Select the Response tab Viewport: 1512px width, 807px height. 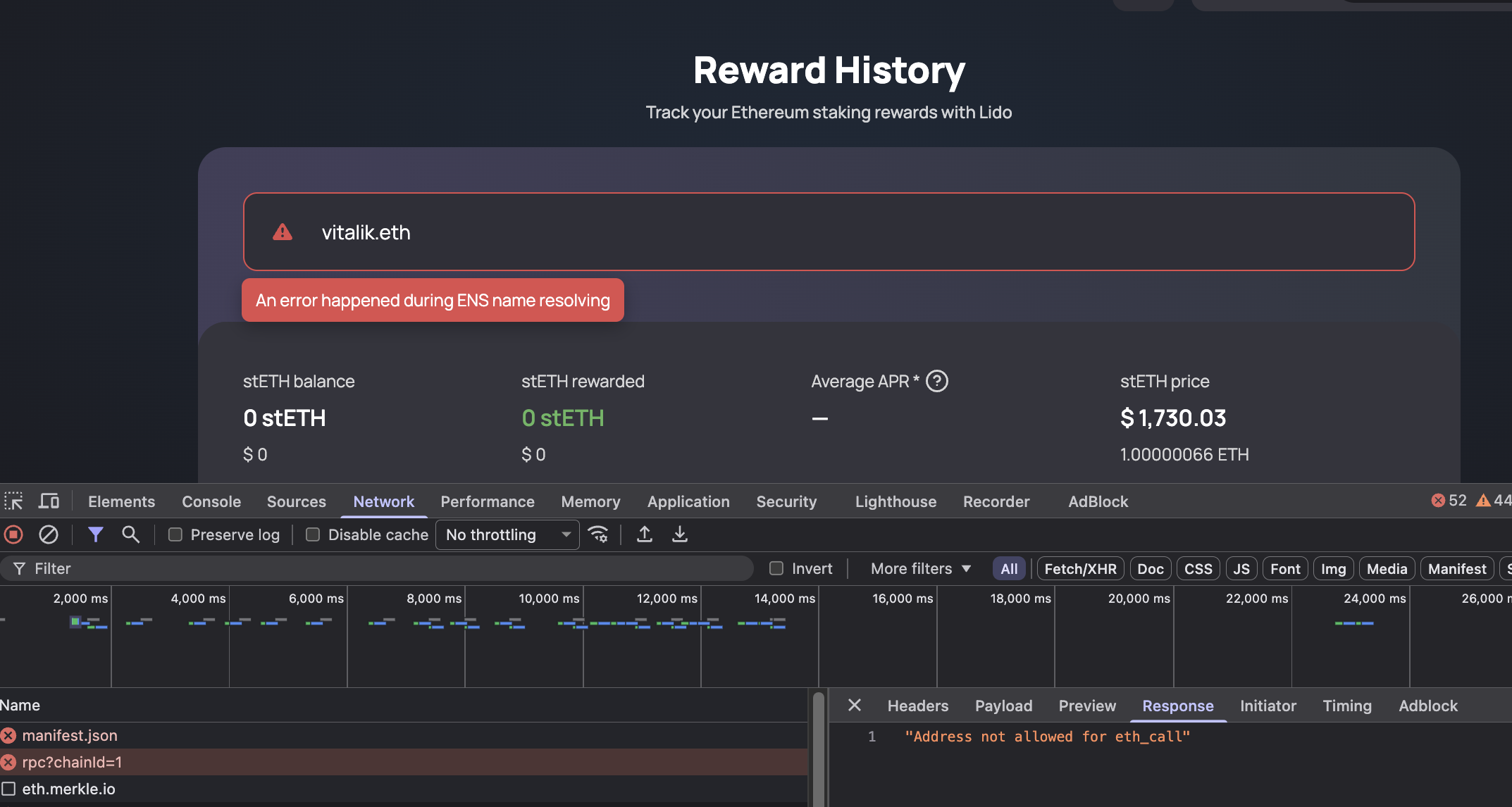(x=1178, y=706)
